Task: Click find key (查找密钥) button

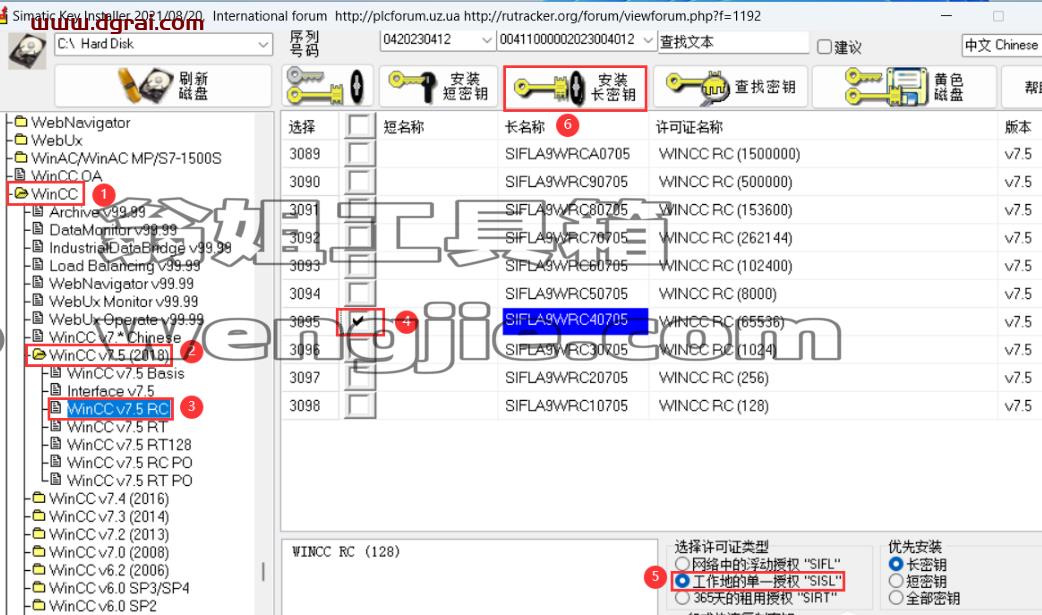Action: pos(730,86)
